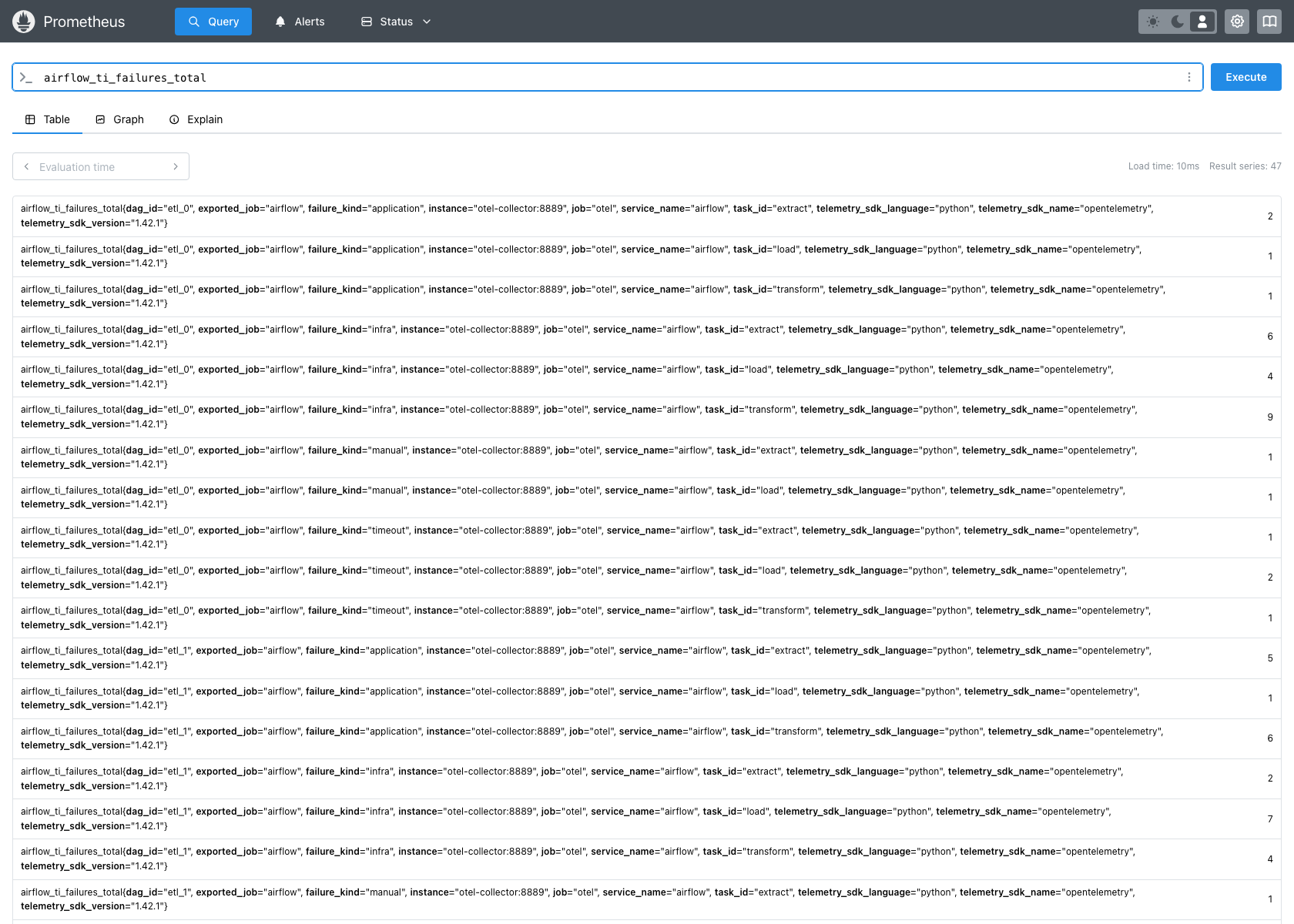Switch to the Explain tab
This screenshot has height=924, width=1294.
pos(196,119)
